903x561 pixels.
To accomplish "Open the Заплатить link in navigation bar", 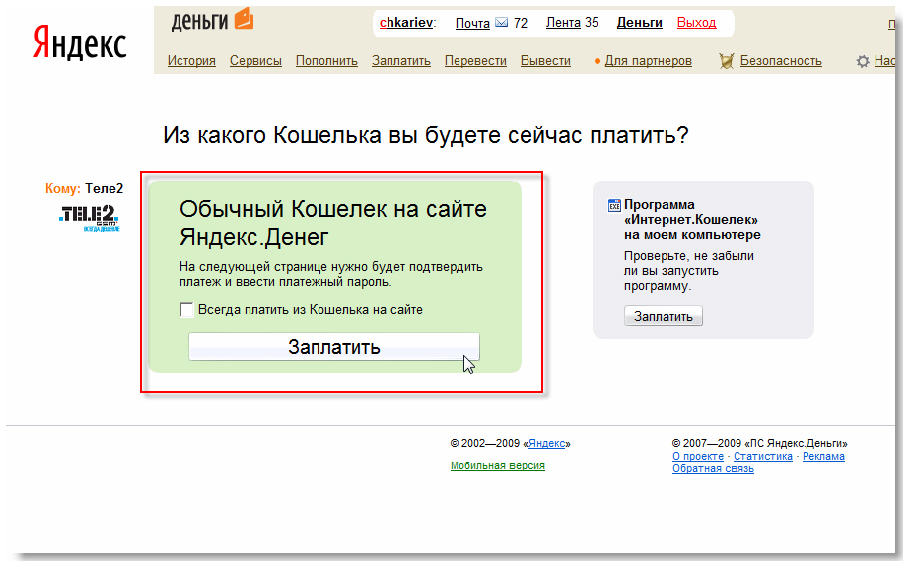I will [401, 60].
